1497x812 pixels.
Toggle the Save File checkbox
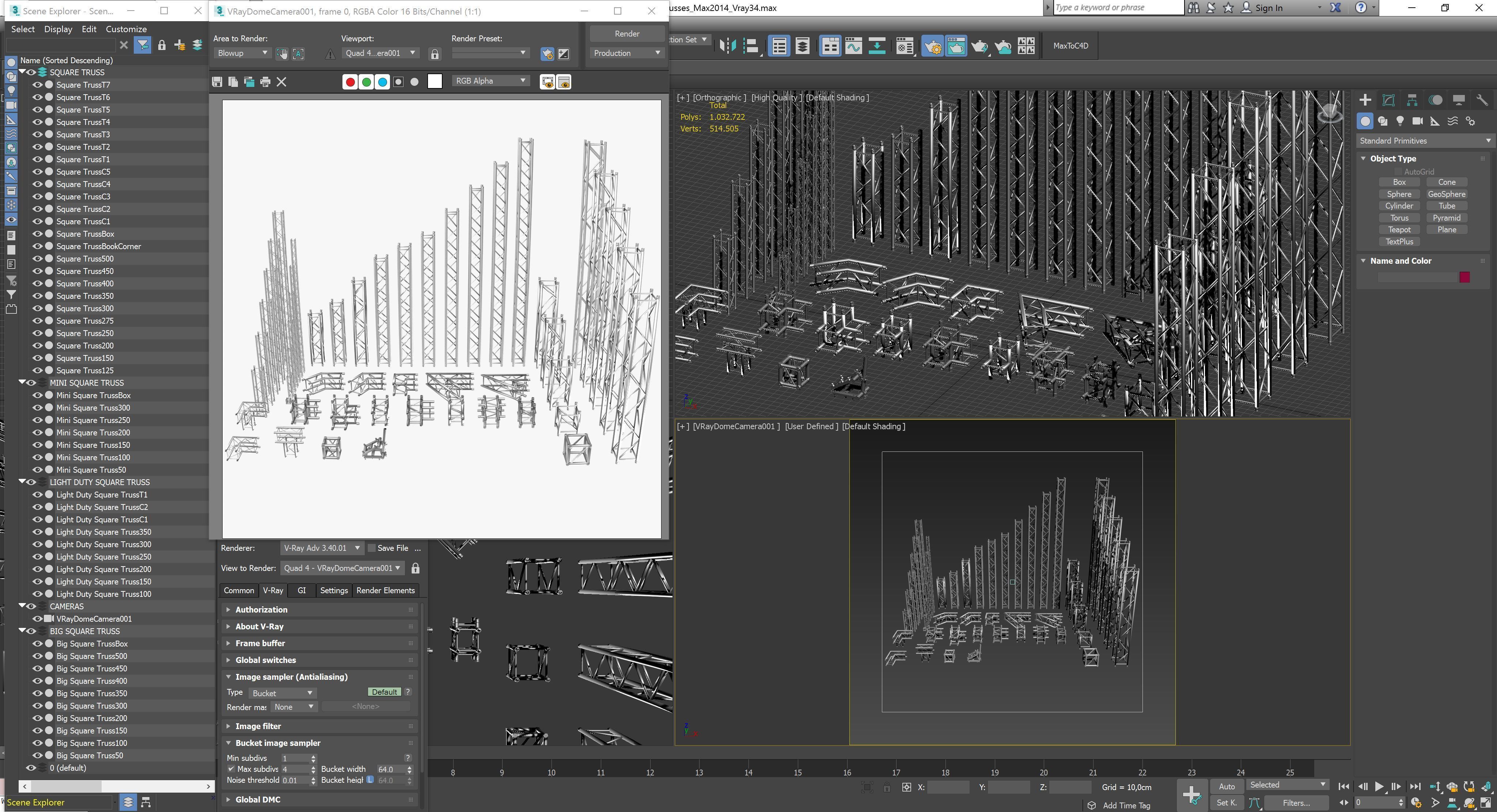point(372,548)
